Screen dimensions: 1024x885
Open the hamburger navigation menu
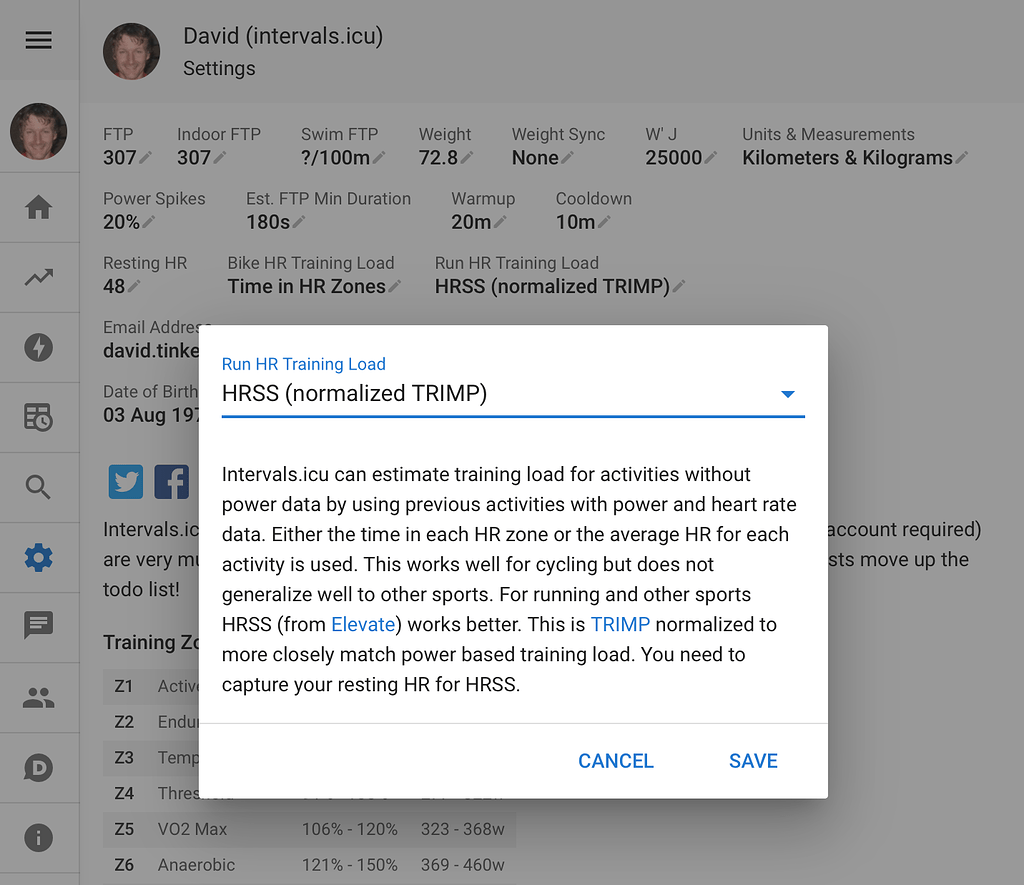[38, 40]
